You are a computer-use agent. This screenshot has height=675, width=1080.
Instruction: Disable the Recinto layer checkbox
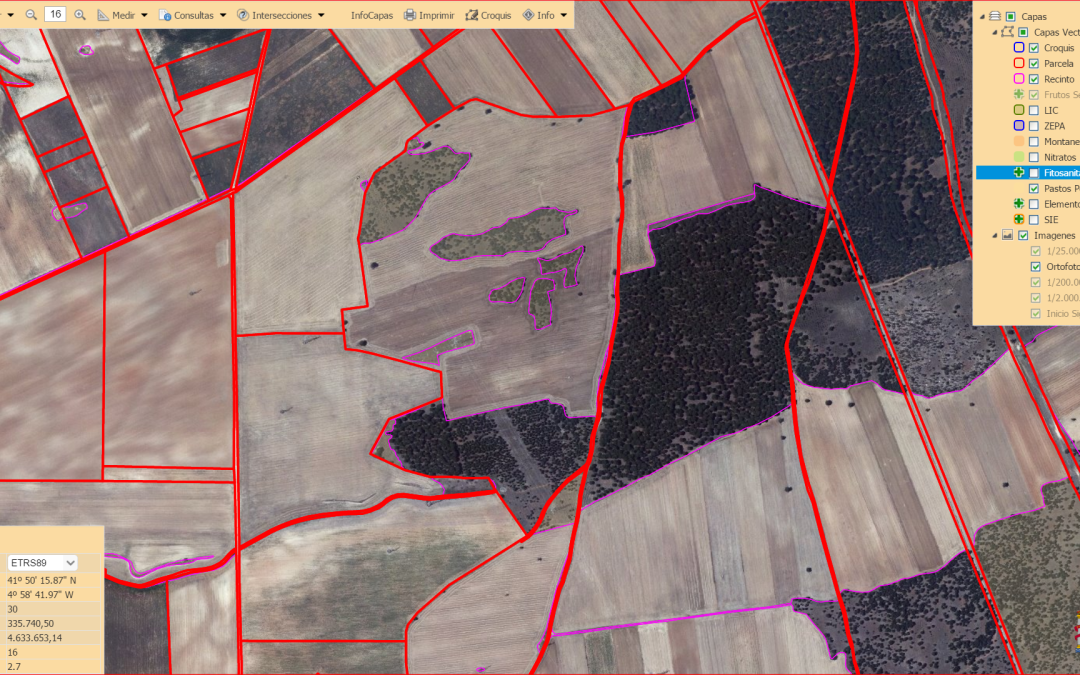point(1034,79)
